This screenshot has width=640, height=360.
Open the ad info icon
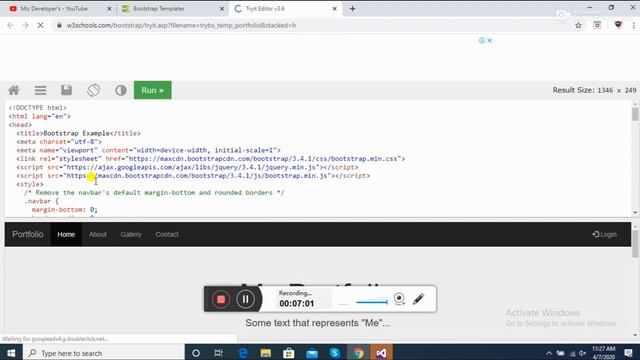coord(482,40)
